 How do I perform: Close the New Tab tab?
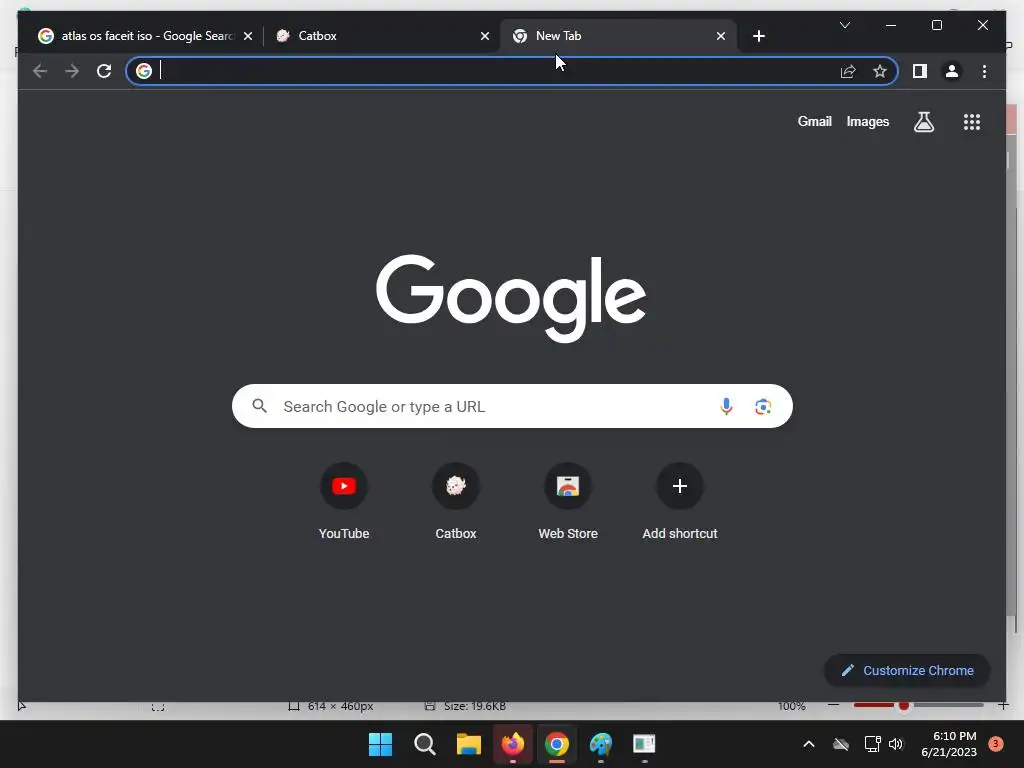[x=720, y=36]
